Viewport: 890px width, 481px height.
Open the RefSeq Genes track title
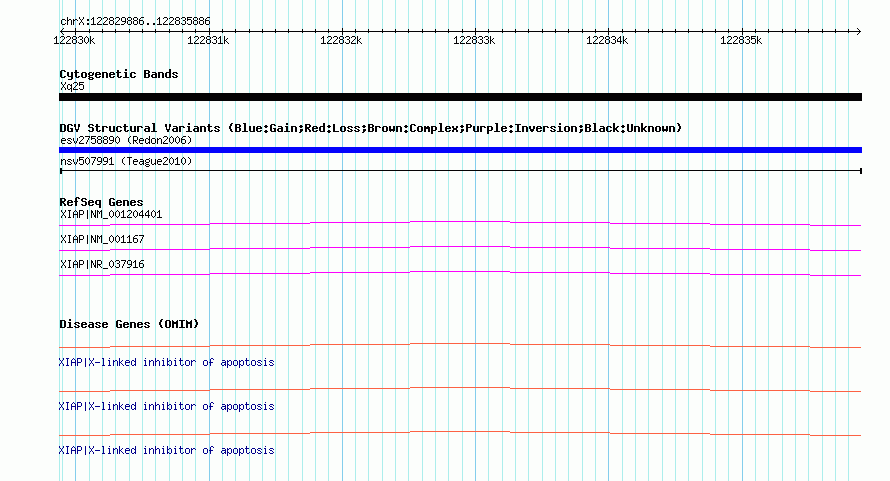101,202
